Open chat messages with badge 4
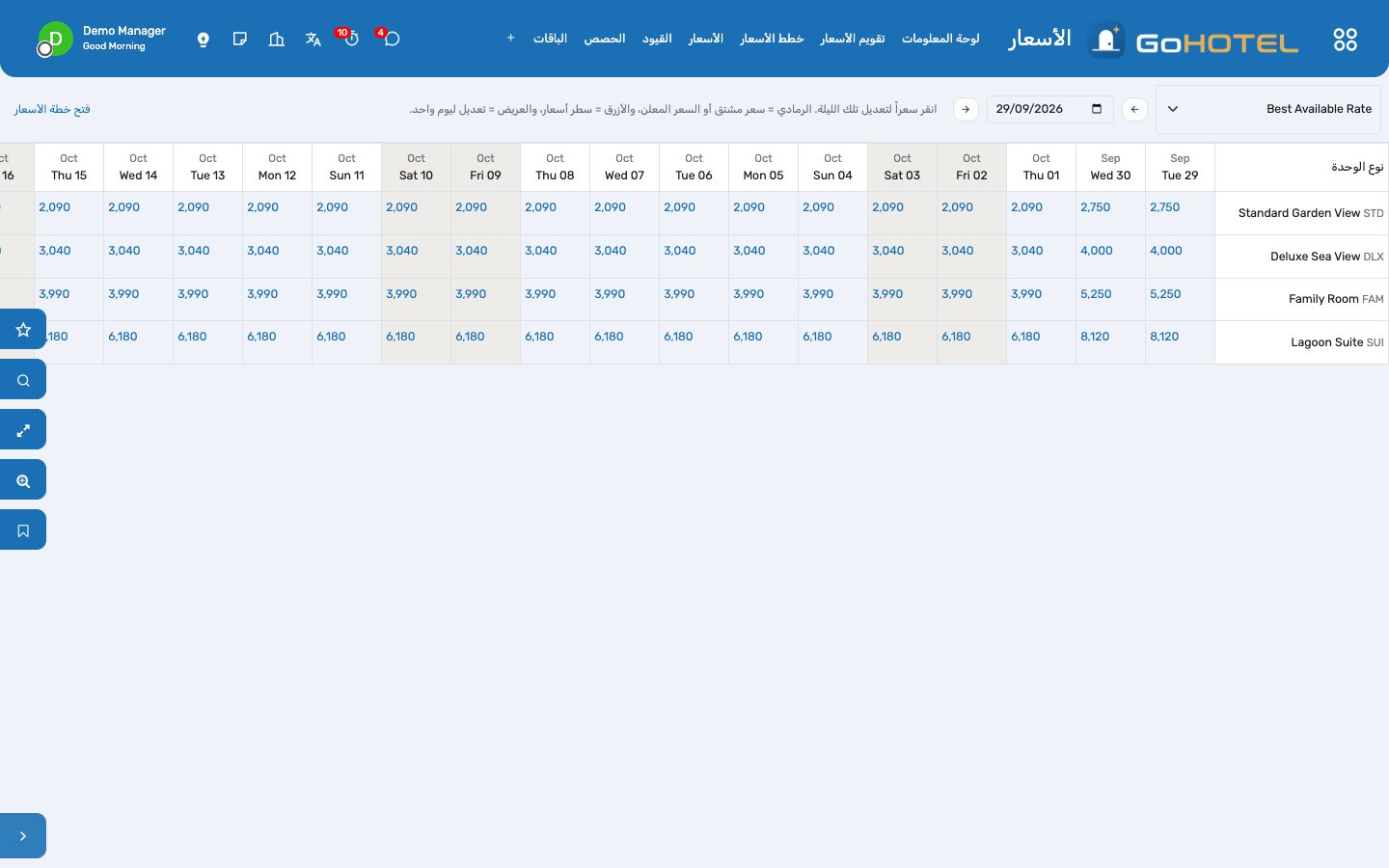1389x868 pixels. 391,39
